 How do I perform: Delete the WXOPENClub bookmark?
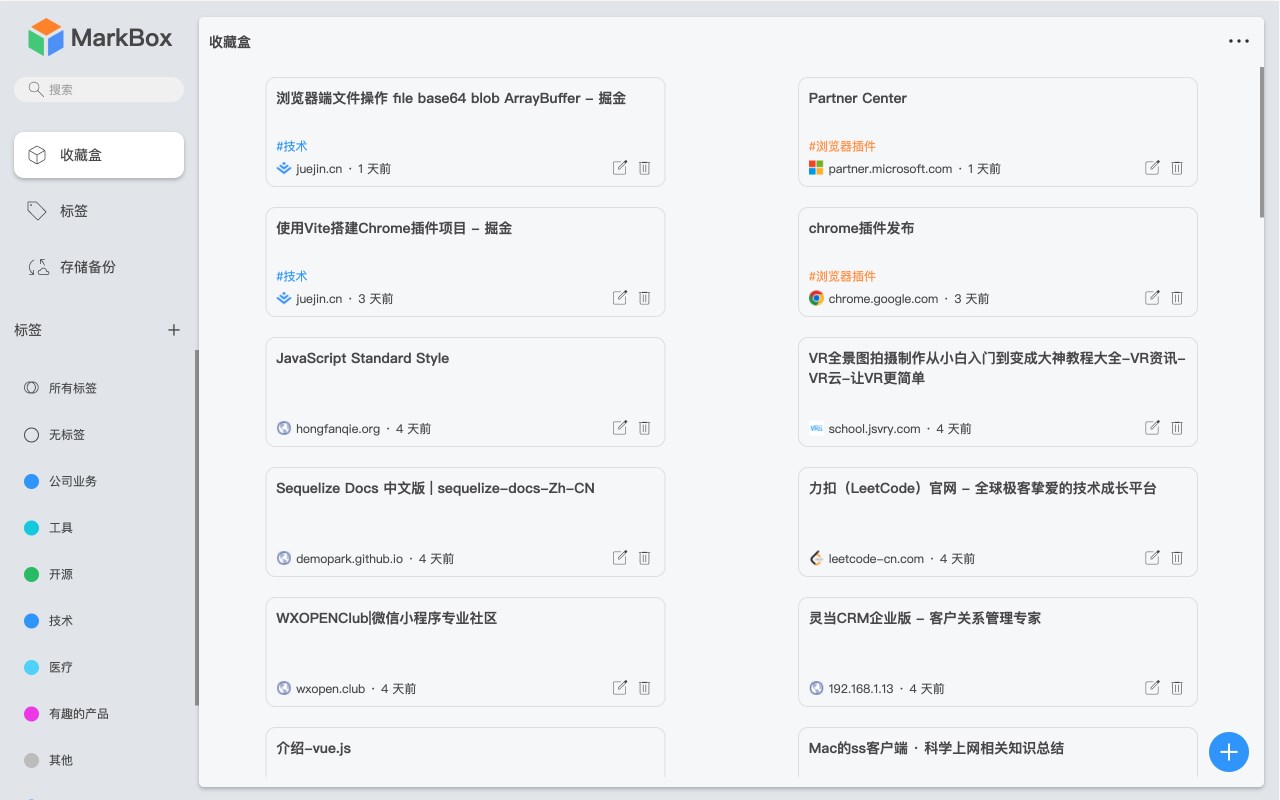644,688
